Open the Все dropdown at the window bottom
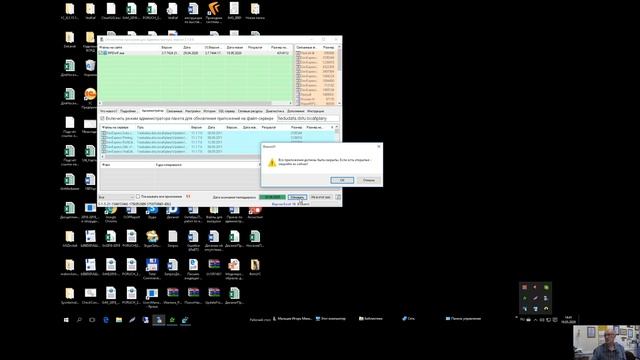The height and width of the screenshot is (360, 640). pyautogui.click(x=116, y=197)
